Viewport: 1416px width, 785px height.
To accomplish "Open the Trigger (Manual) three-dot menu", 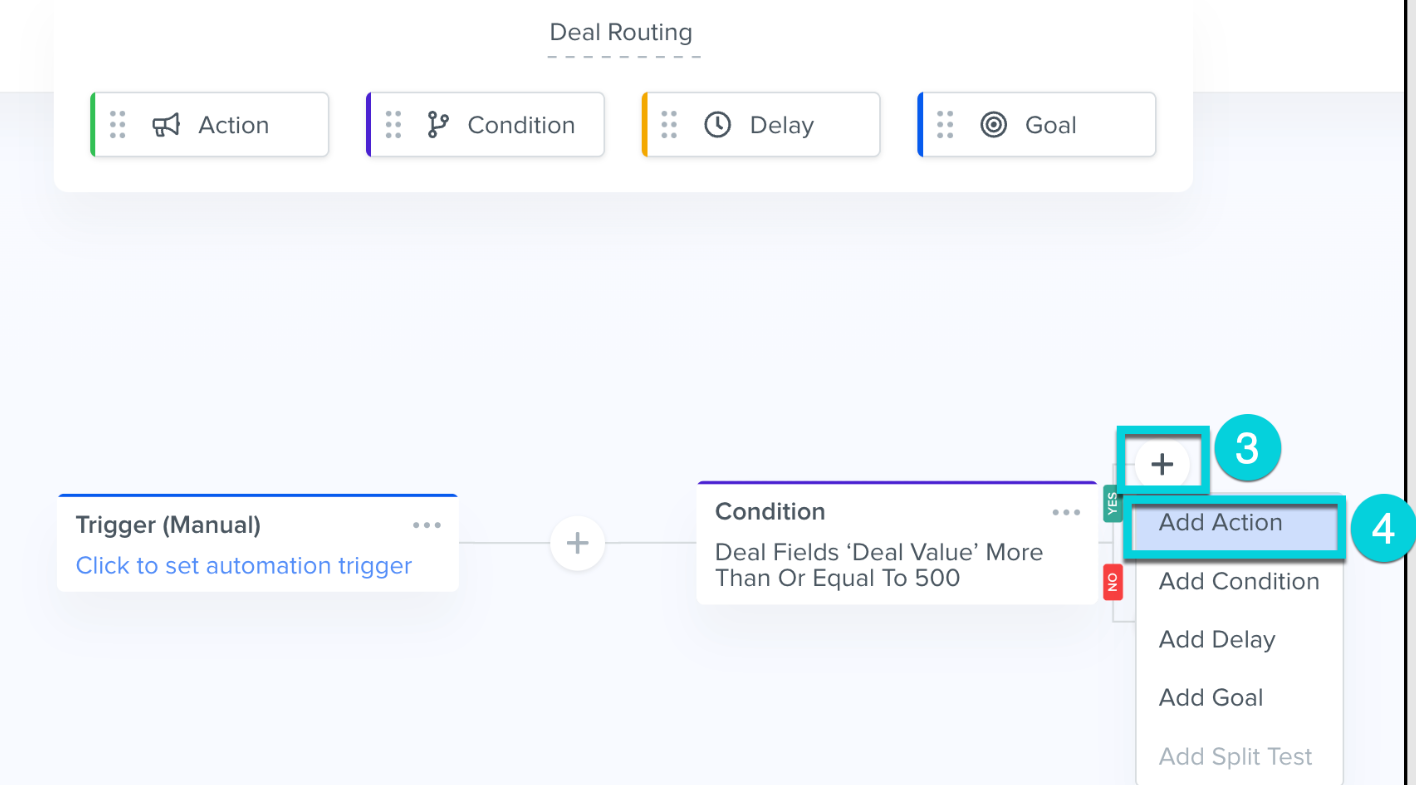I will 427,525.
